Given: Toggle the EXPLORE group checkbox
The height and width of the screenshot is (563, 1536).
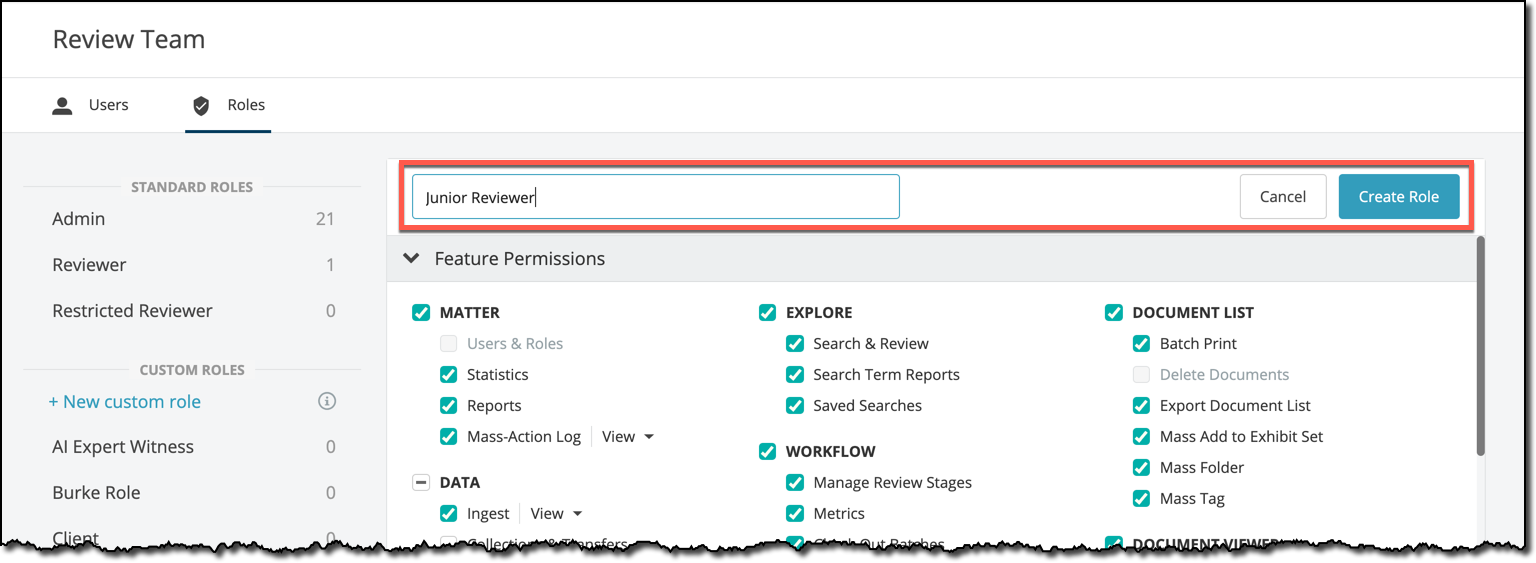Looking at the screenshot, I should pos(767,313).
